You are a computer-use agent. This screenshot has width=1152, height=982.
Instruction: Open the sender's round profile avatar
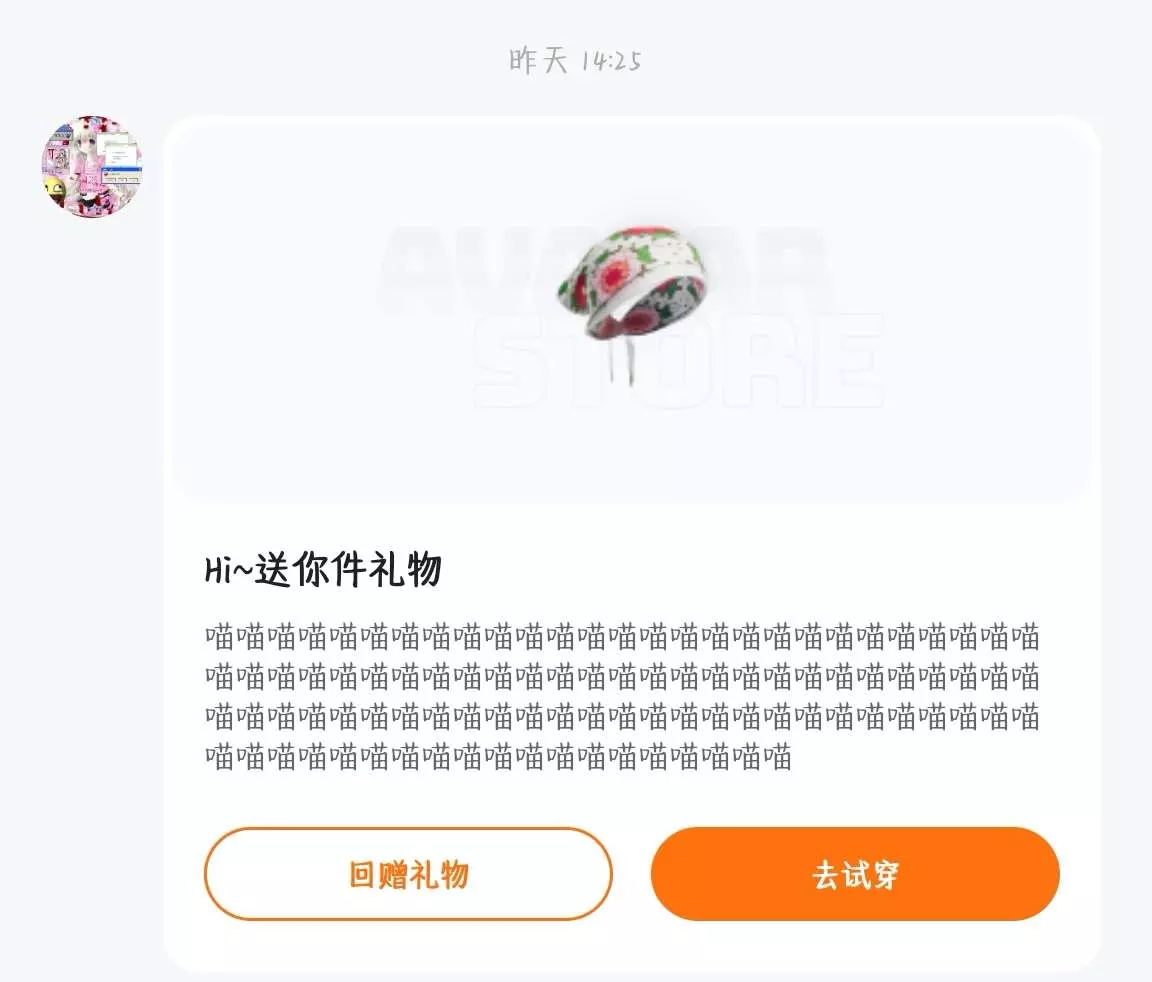[x=92, y=166]
